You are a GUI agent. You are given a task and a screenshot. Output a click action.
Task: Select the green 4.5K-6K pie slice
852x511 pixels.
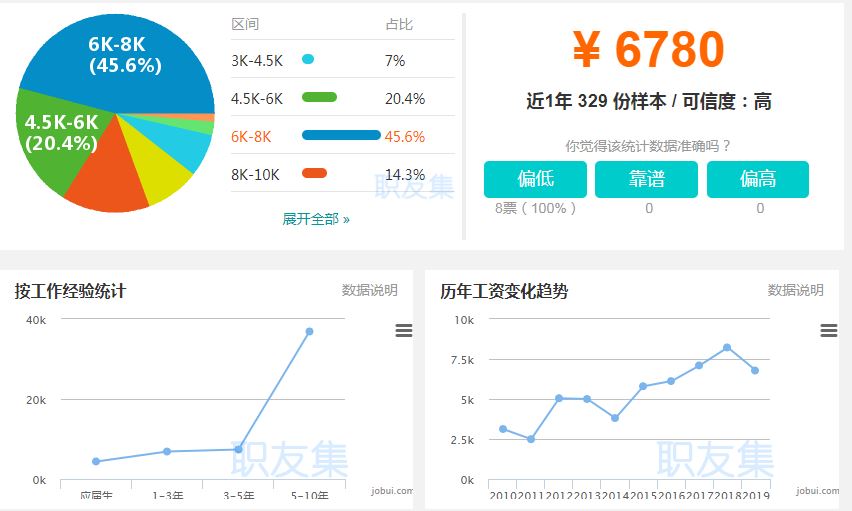[55, 140]
